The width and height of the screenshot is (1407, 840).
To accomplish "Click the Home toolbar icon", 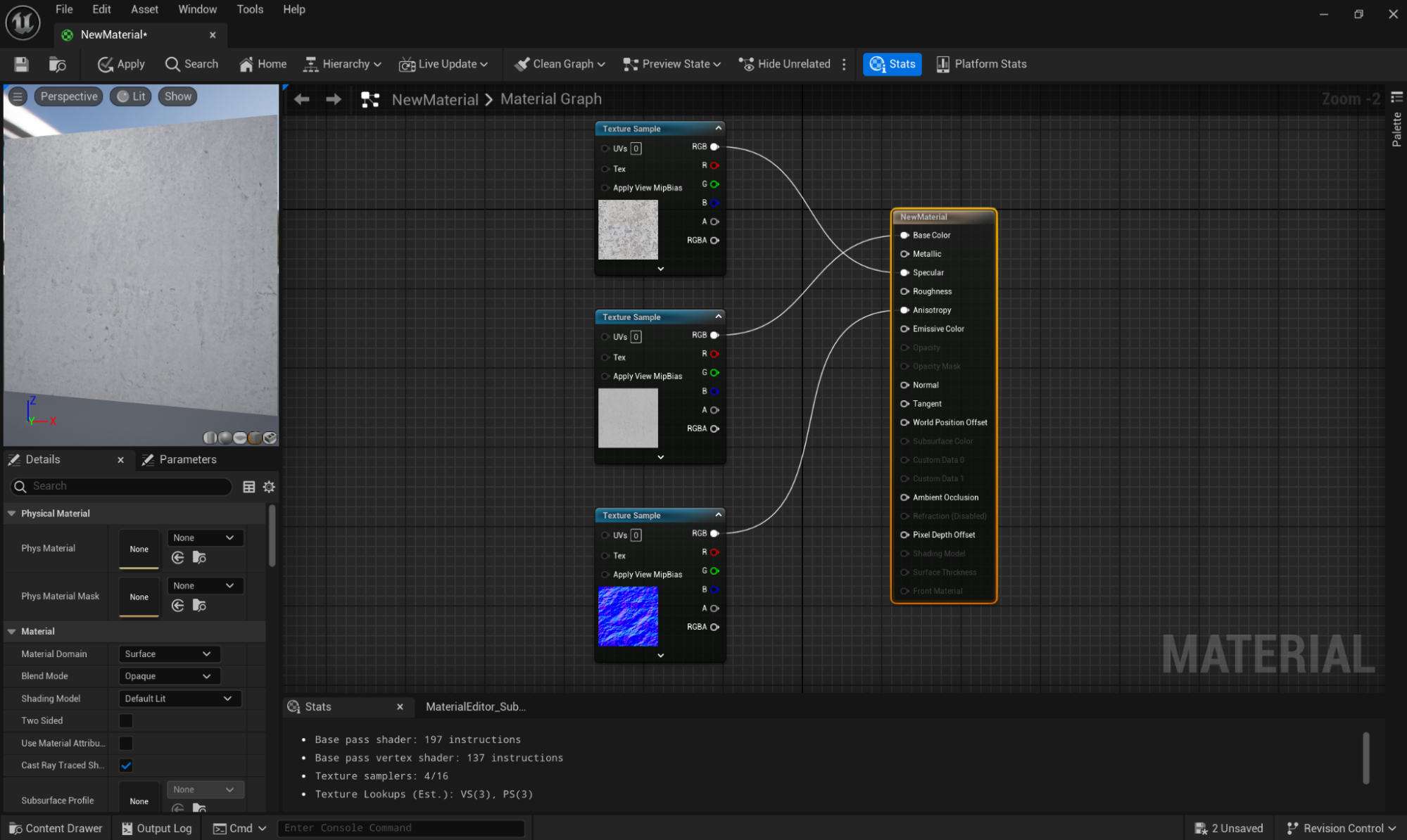I will (x=263, y=64).
